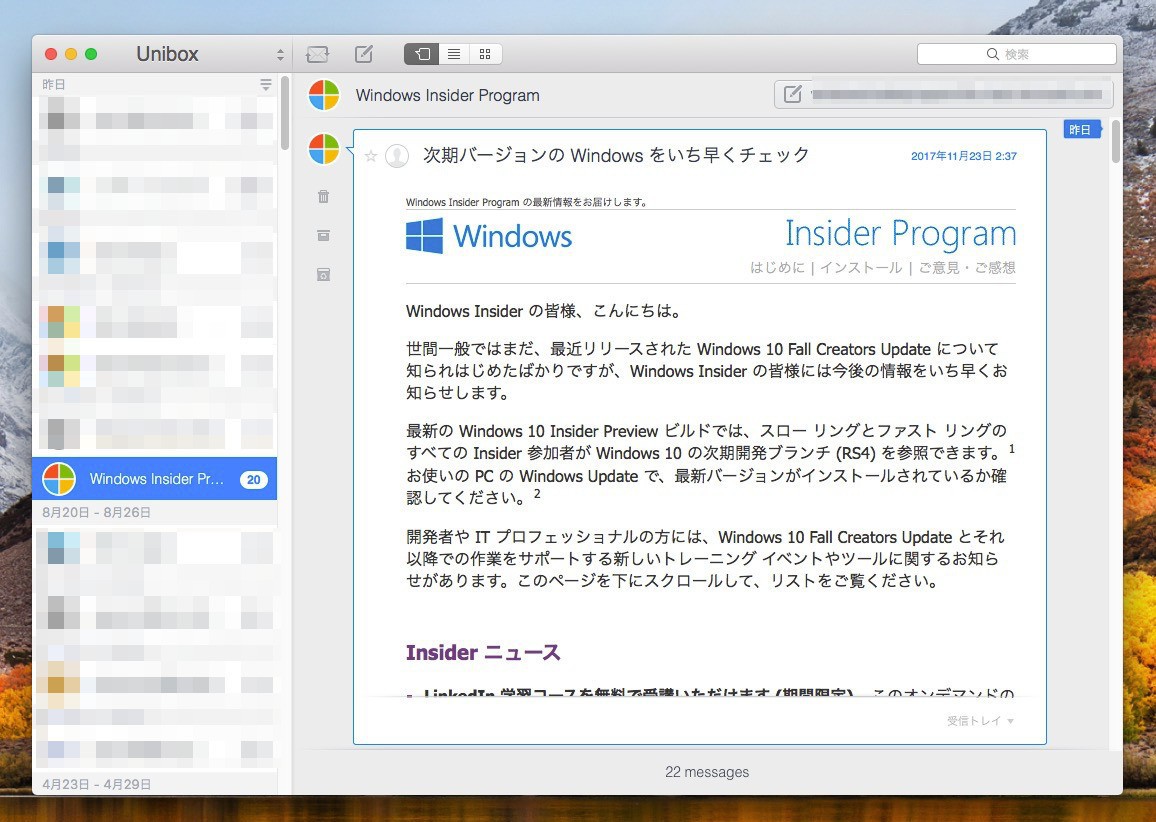This screenshot has height=822, width=1156.
Task: Open the sidebar sort filter menu
Action: tap(266, 85)
